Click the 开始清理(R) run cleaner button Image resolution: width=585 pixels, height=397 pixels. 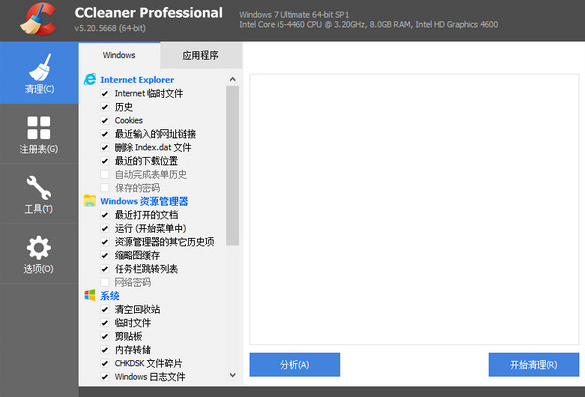pyautogui.click(x=534, y=365)
